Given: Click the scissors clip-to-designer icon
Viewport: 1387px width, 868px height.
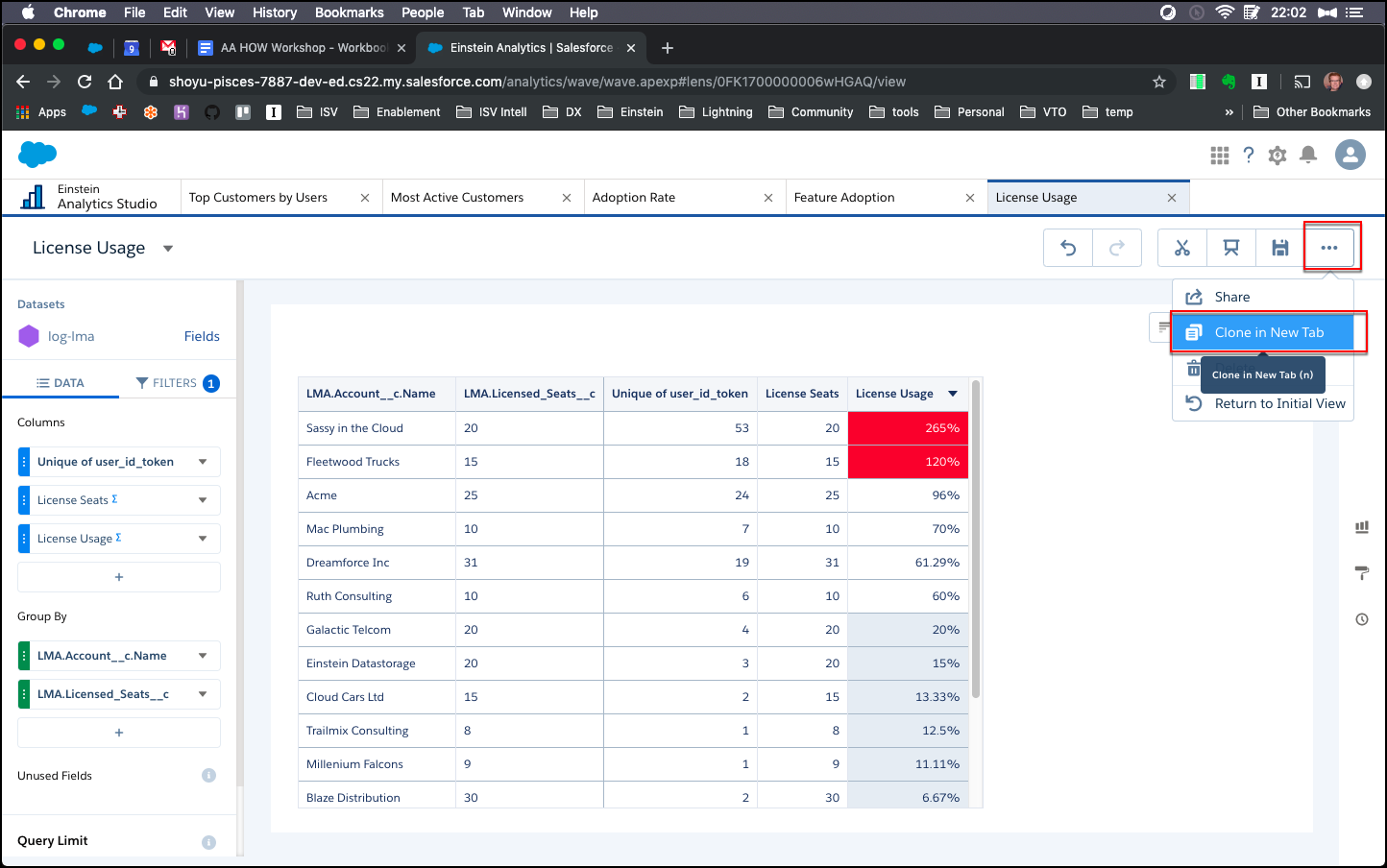Looking at the screenshot, I should (x=1182, y=248).
